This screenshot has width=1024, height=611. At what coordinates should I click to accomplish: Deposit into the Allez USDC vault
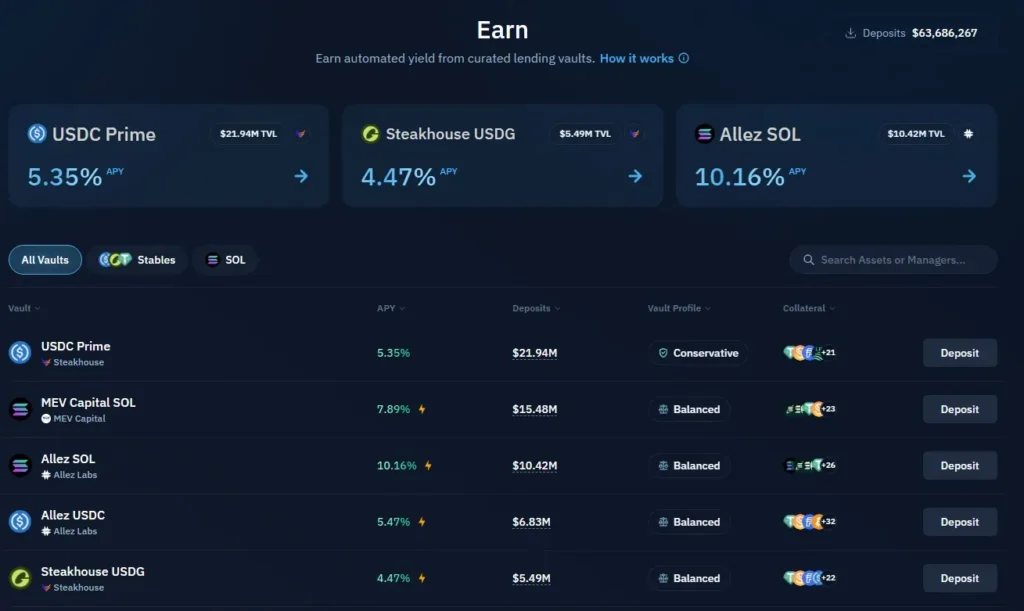959,522
